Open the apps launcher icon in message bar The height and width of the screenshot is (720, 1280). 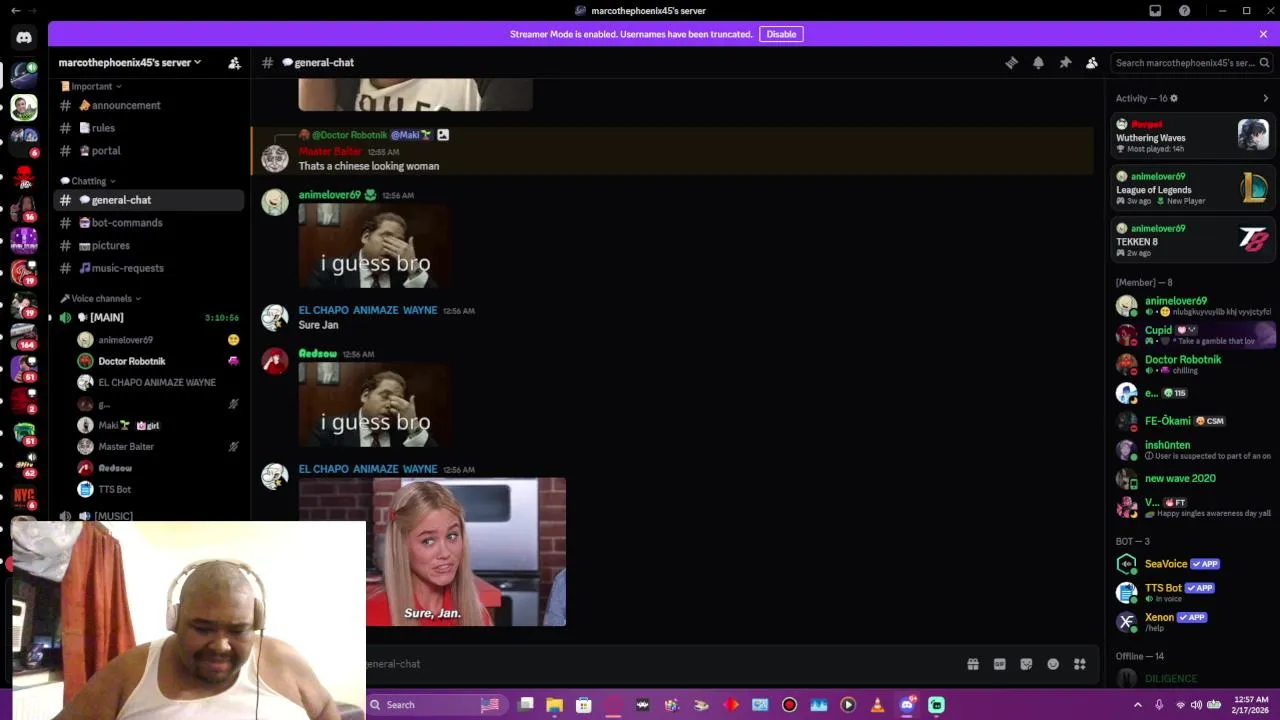click(1080, 664)
